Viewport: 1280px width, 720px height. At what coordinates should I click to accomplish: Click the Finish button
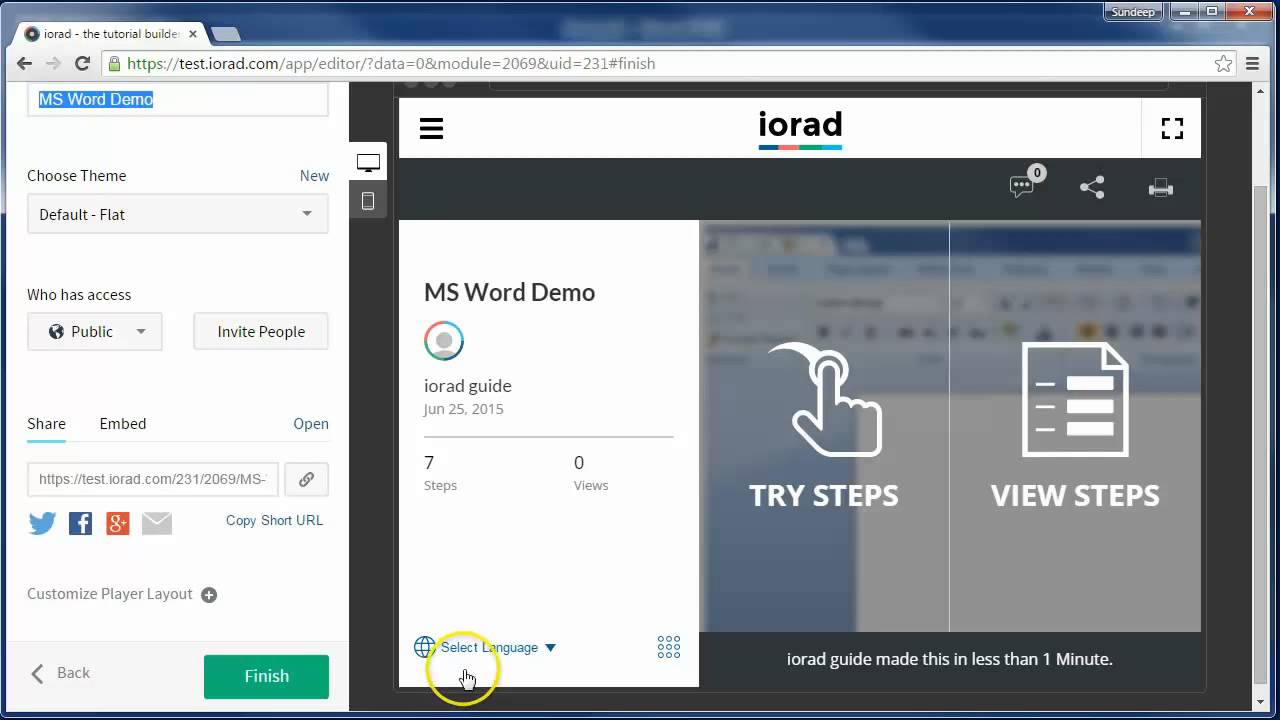[x=266, y=677]
